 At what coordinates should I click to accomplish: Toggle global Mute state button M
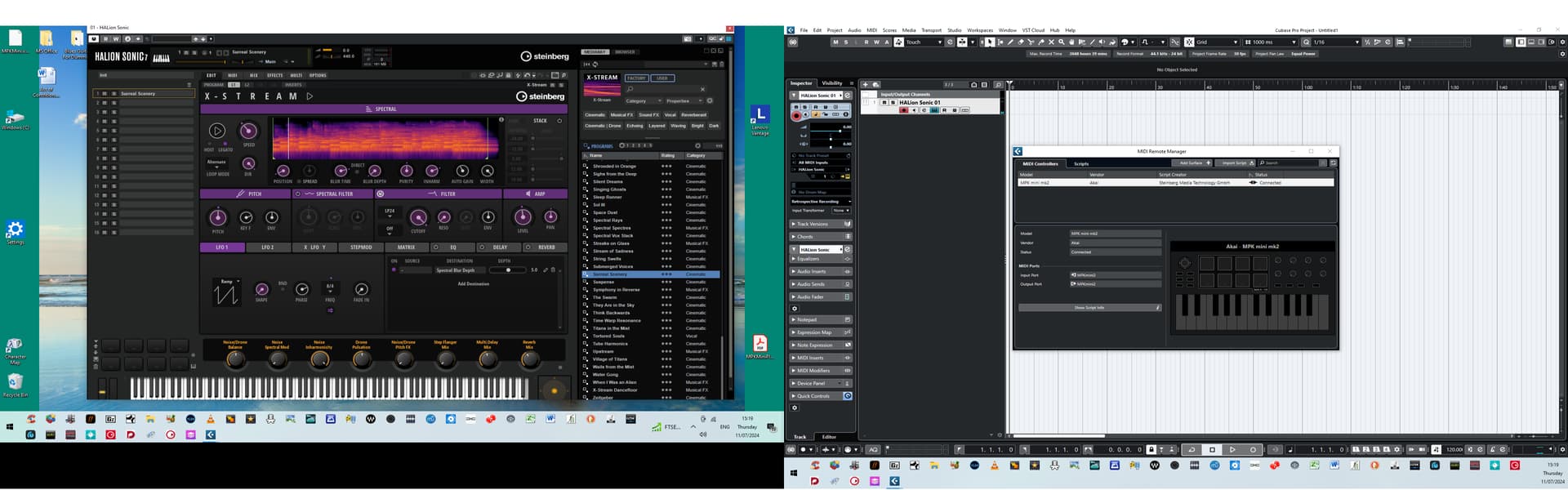coord(835,42)
